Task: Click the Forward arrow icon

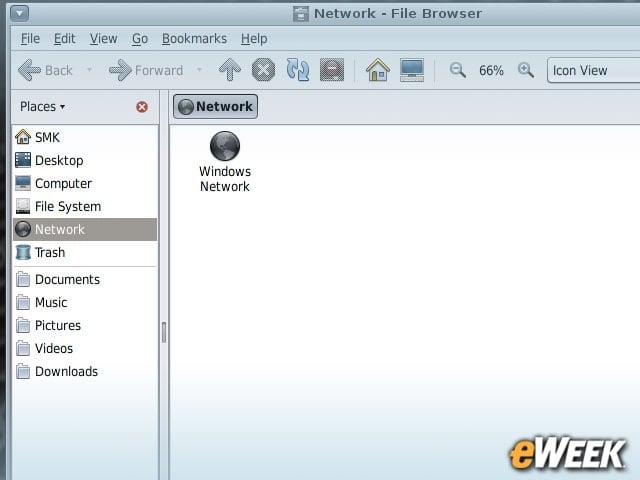Action: click(120, 70)
